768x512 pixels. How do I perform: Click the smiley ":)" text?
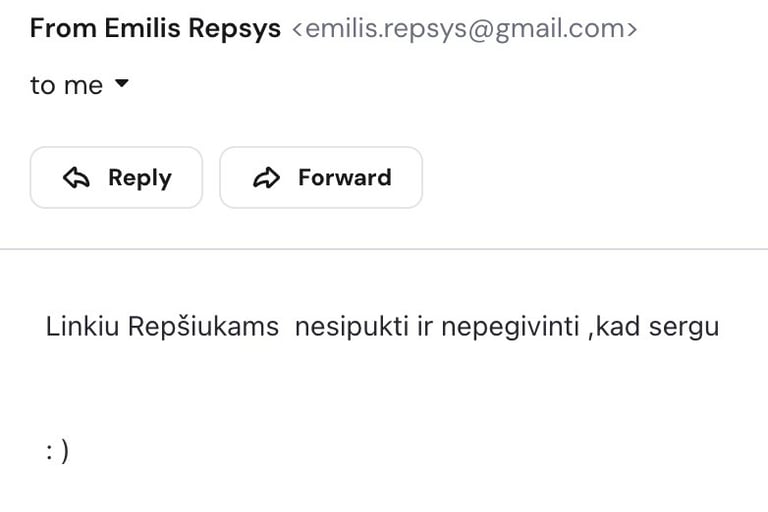[57, 451]
